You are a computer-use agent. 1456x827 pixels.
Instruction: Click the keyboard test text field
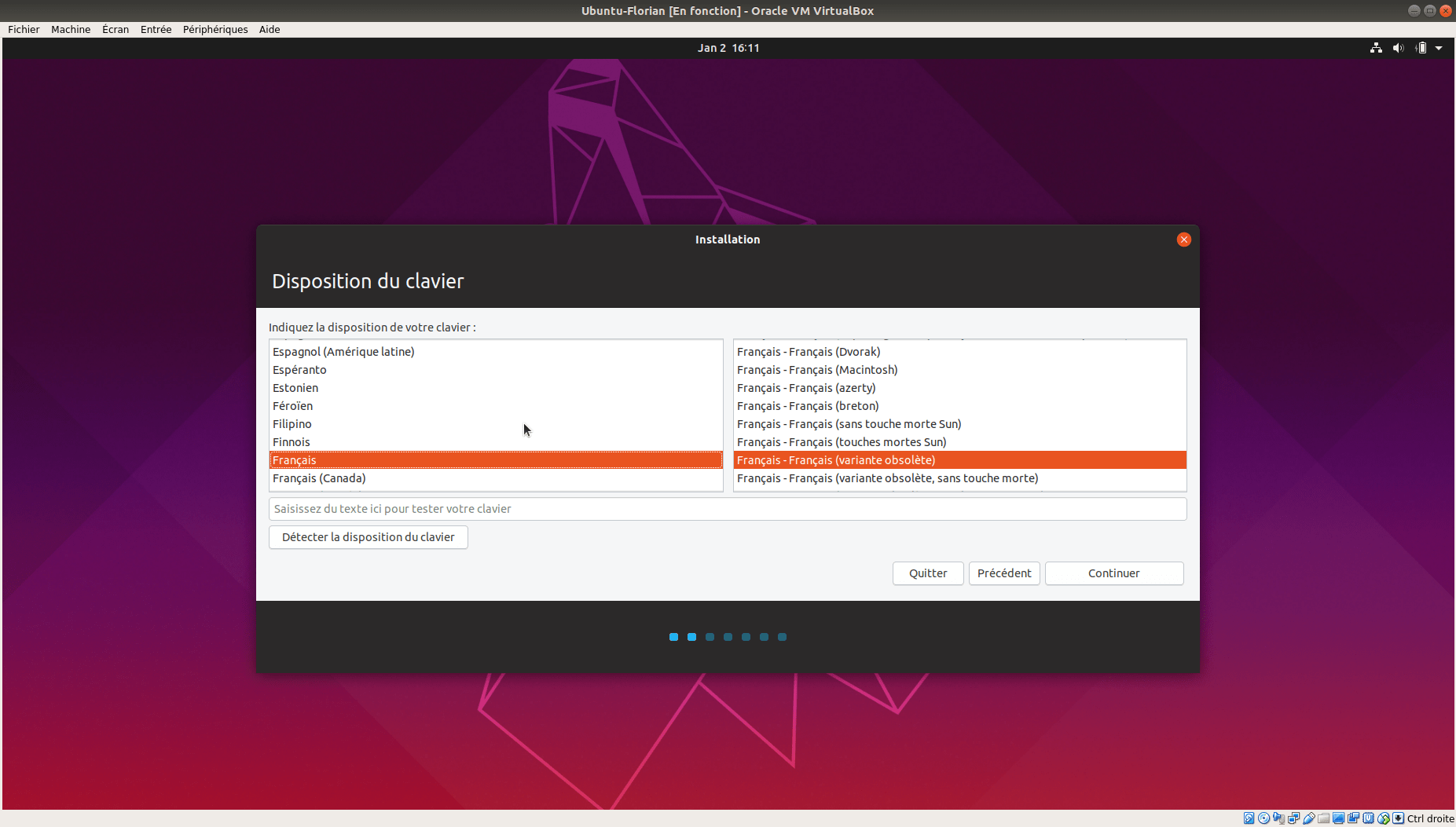(x=727, y=509)
